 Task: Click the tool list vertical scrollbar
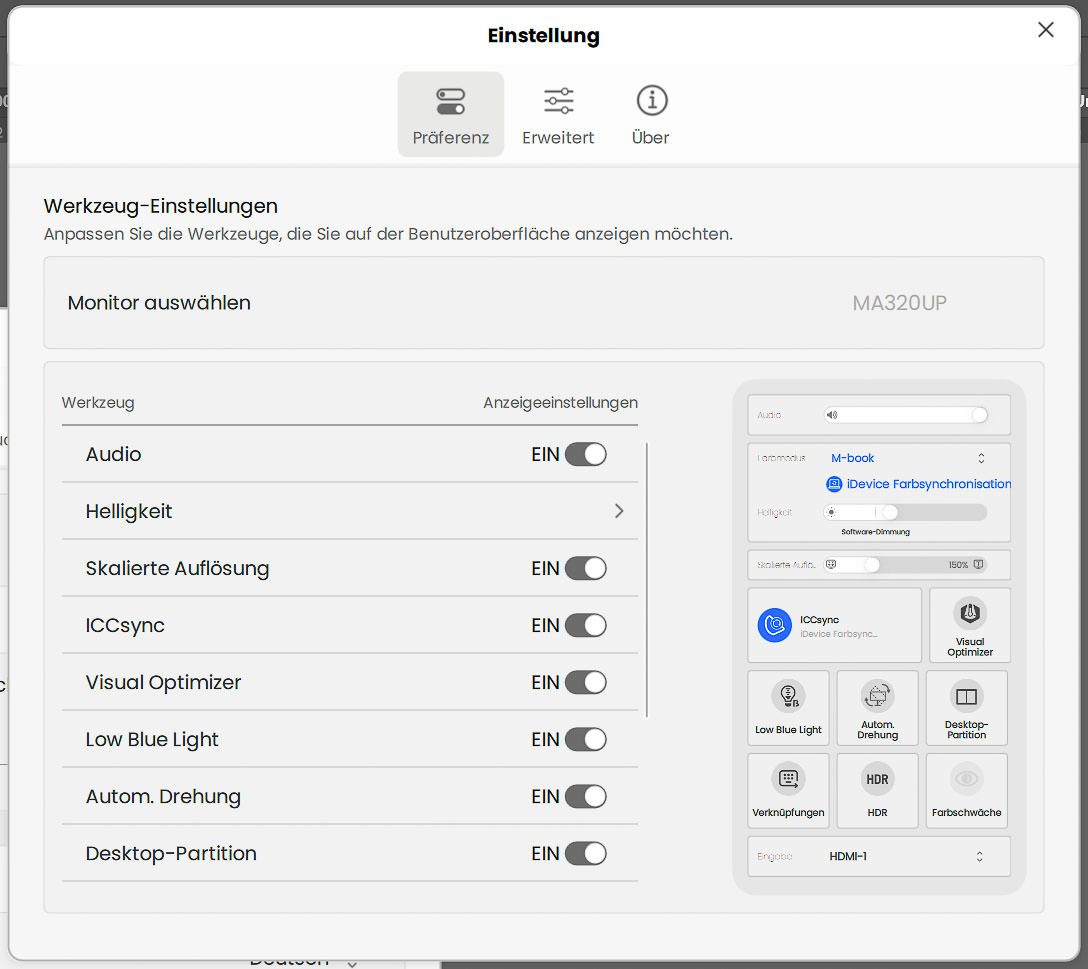tap(647, 580)
